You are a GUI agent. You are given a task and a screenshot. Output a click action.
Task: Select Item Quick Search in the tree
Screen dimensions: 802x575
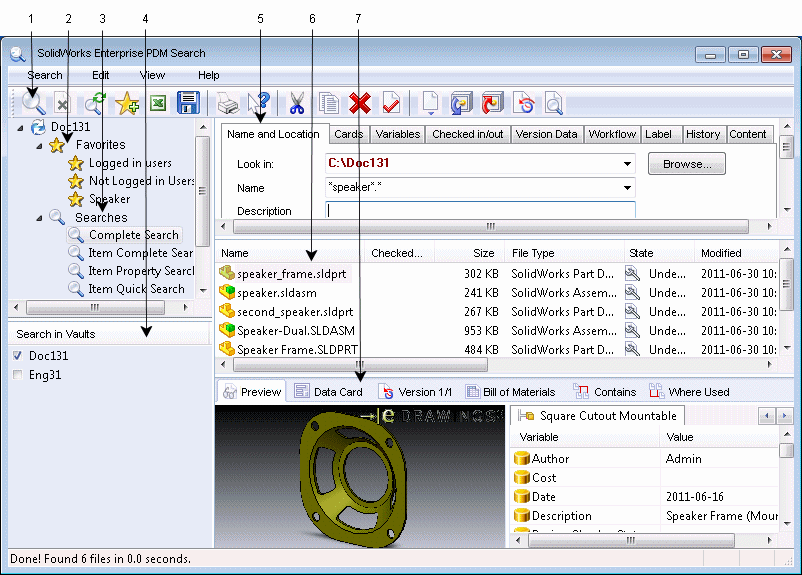[135, 289]
